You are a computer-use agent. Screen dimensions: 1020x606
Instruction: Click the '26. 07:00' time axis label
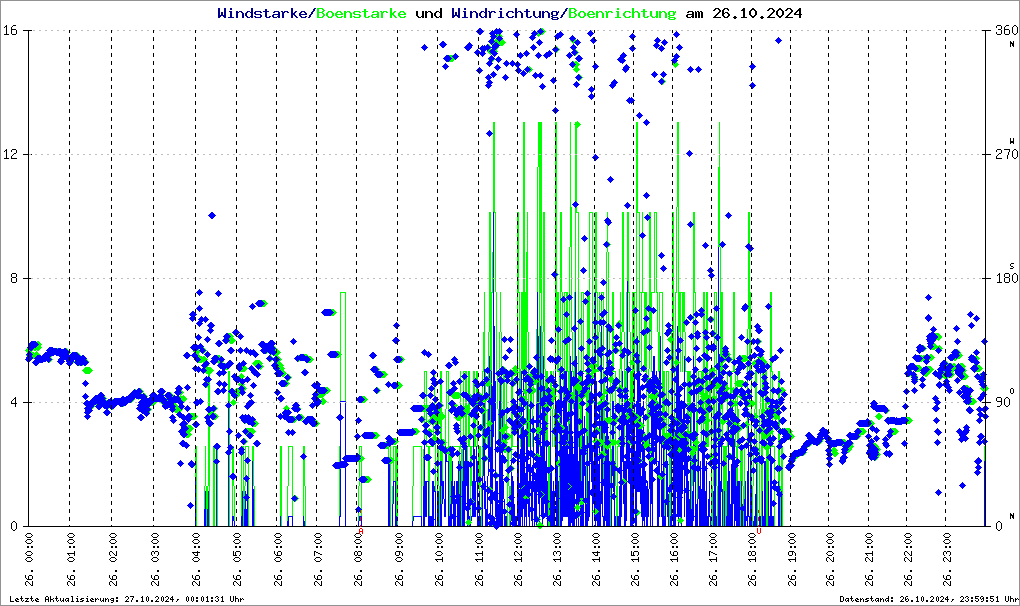(x=317, y=559)
